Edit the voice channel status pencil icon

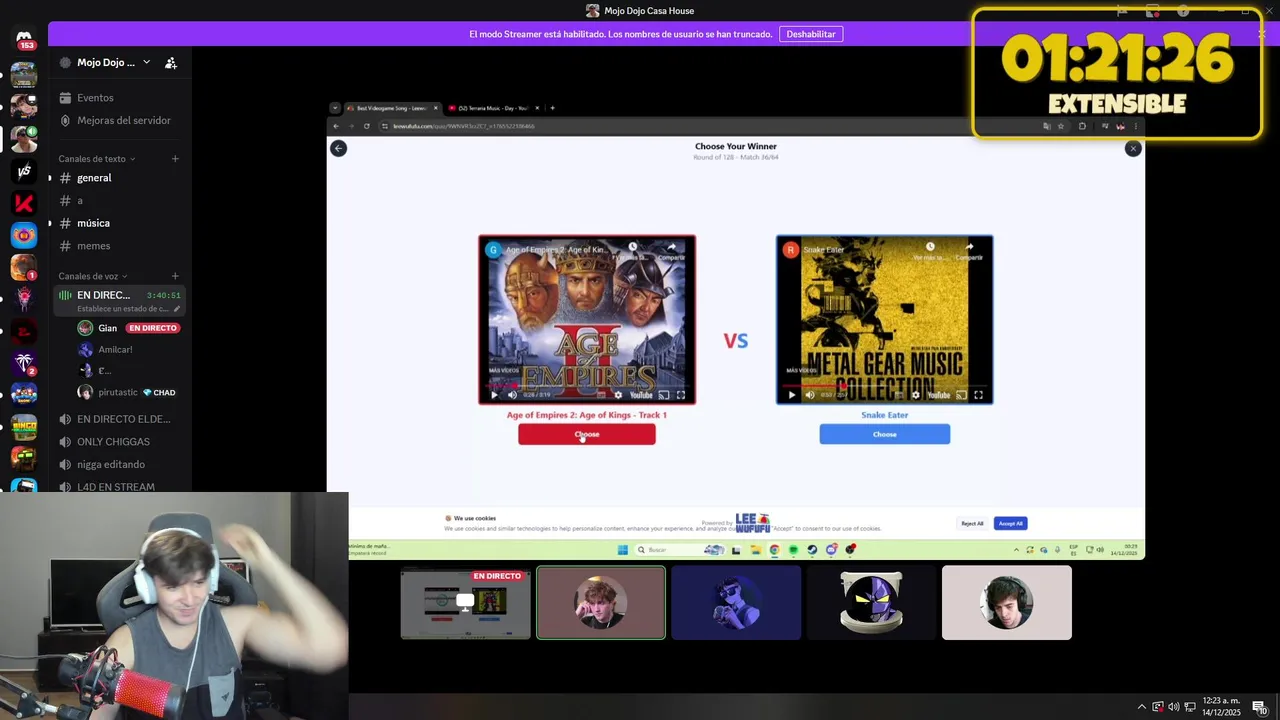tap(177, 309)
